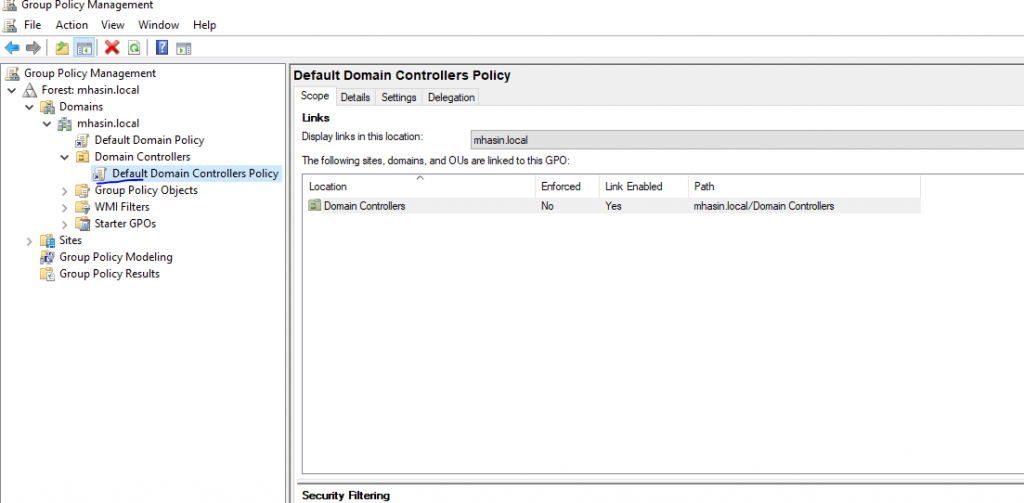Click the Domain Controllers OU folder icon
1024x503 pixels.
pos(83,157)
